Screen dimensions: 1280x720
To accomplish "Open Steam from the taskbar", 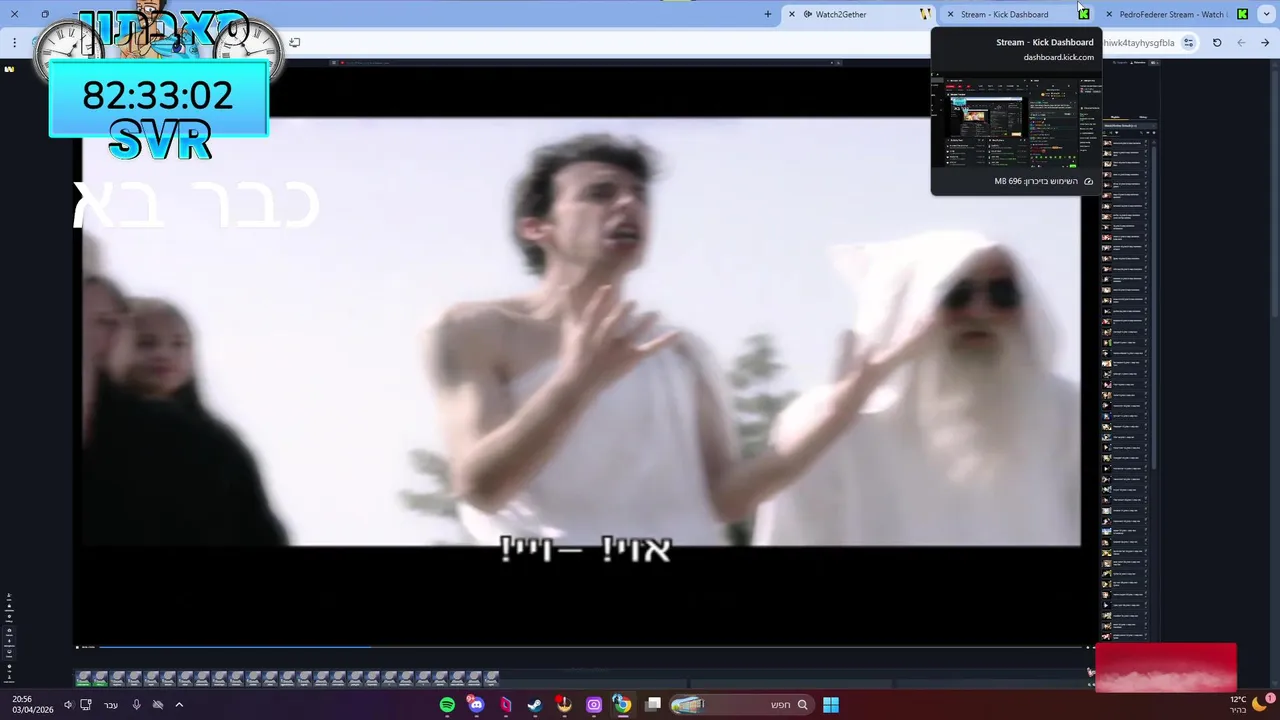I will [535, 705].
